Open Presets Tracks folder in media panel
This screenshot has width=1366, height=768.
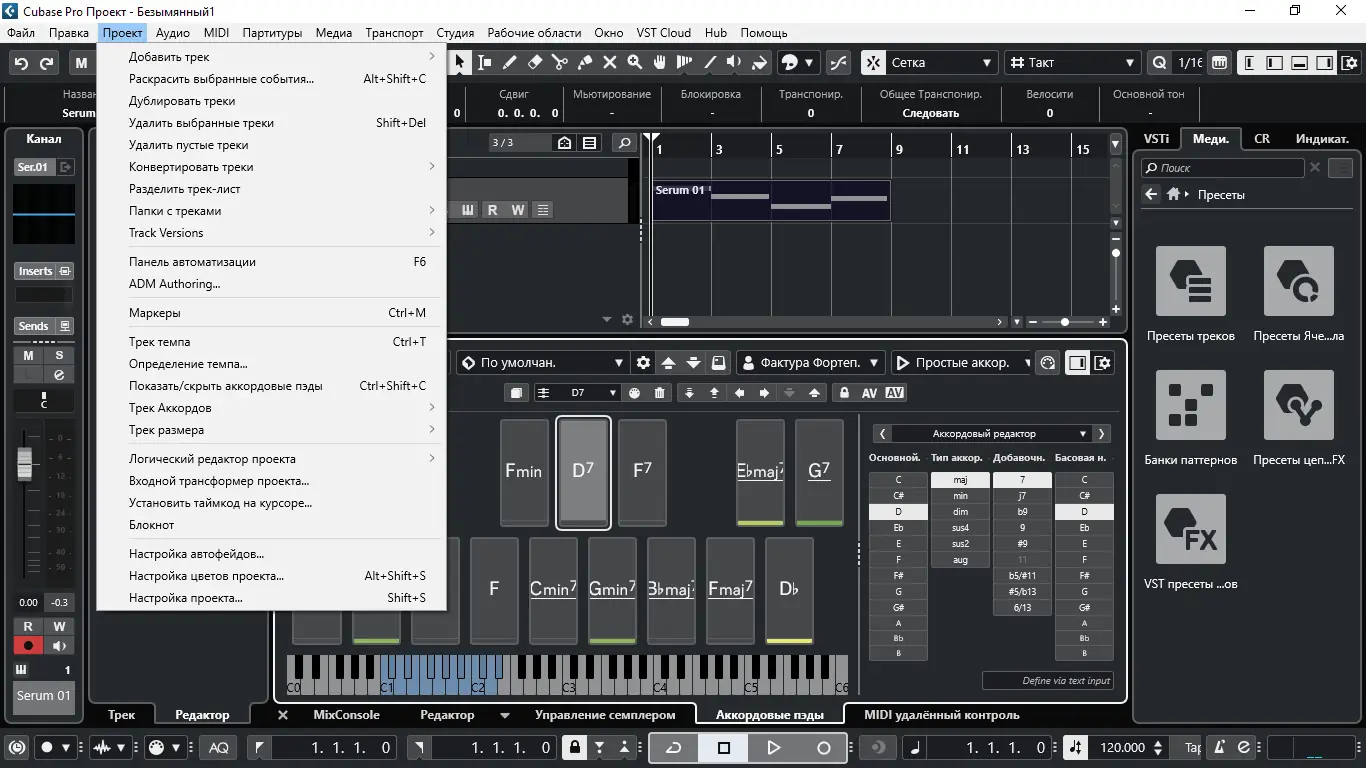point(1190,282)
